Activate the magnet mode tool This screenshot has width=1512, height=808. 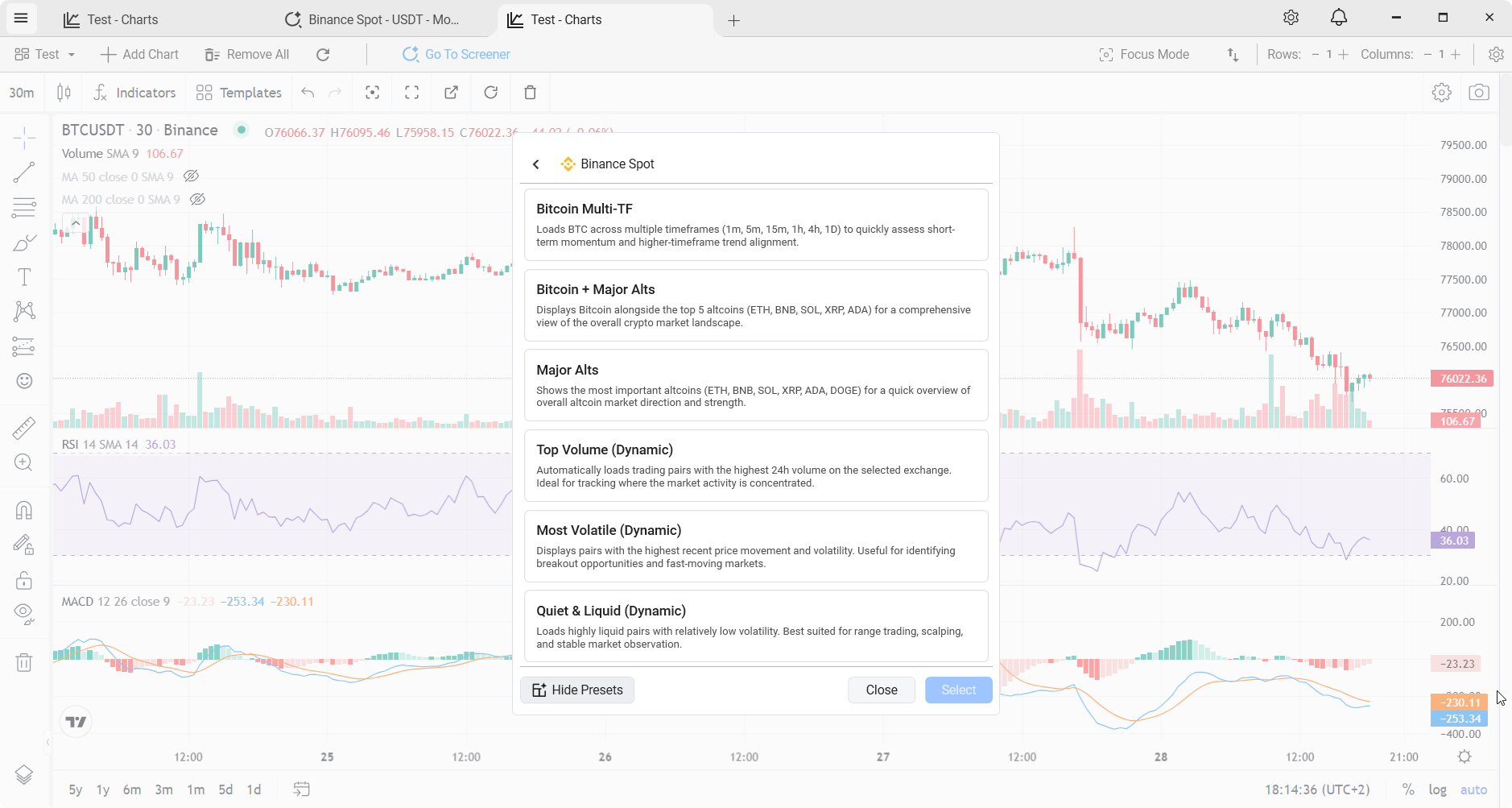point(24,510)
